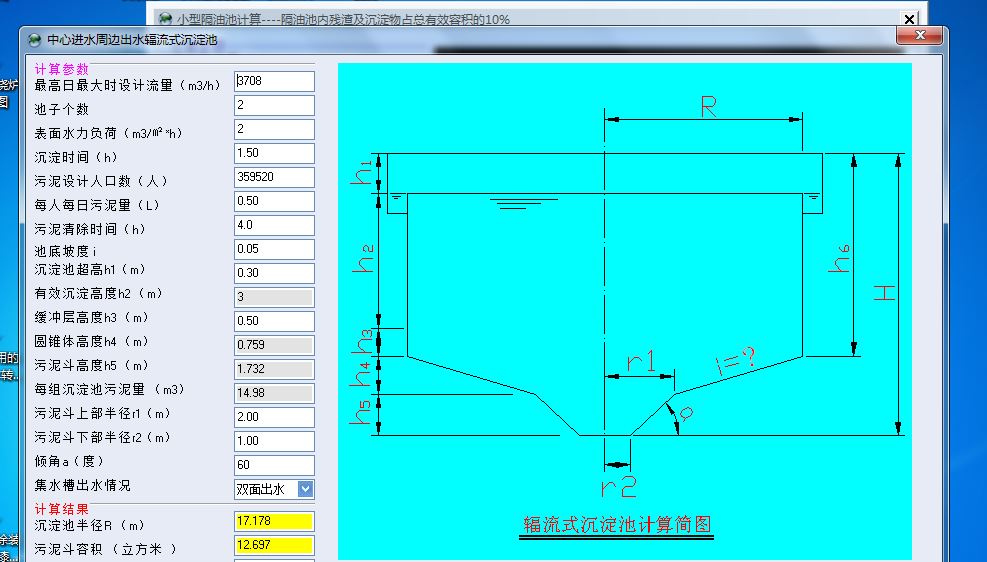Click the max hourly design flow field showing 3708
The height and width of the screenshot is (562, 987).
pyautogui.click(x=274, y=81)
